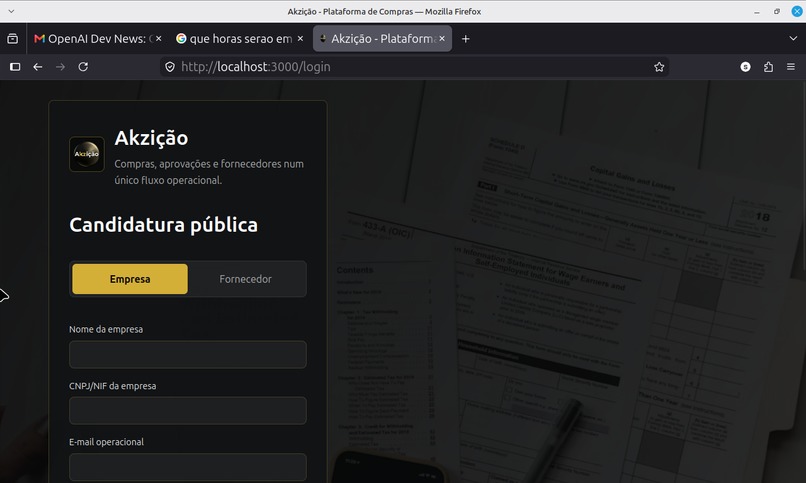Close the Firefox window
Screen dimensions: 806x483
point(797,11)
